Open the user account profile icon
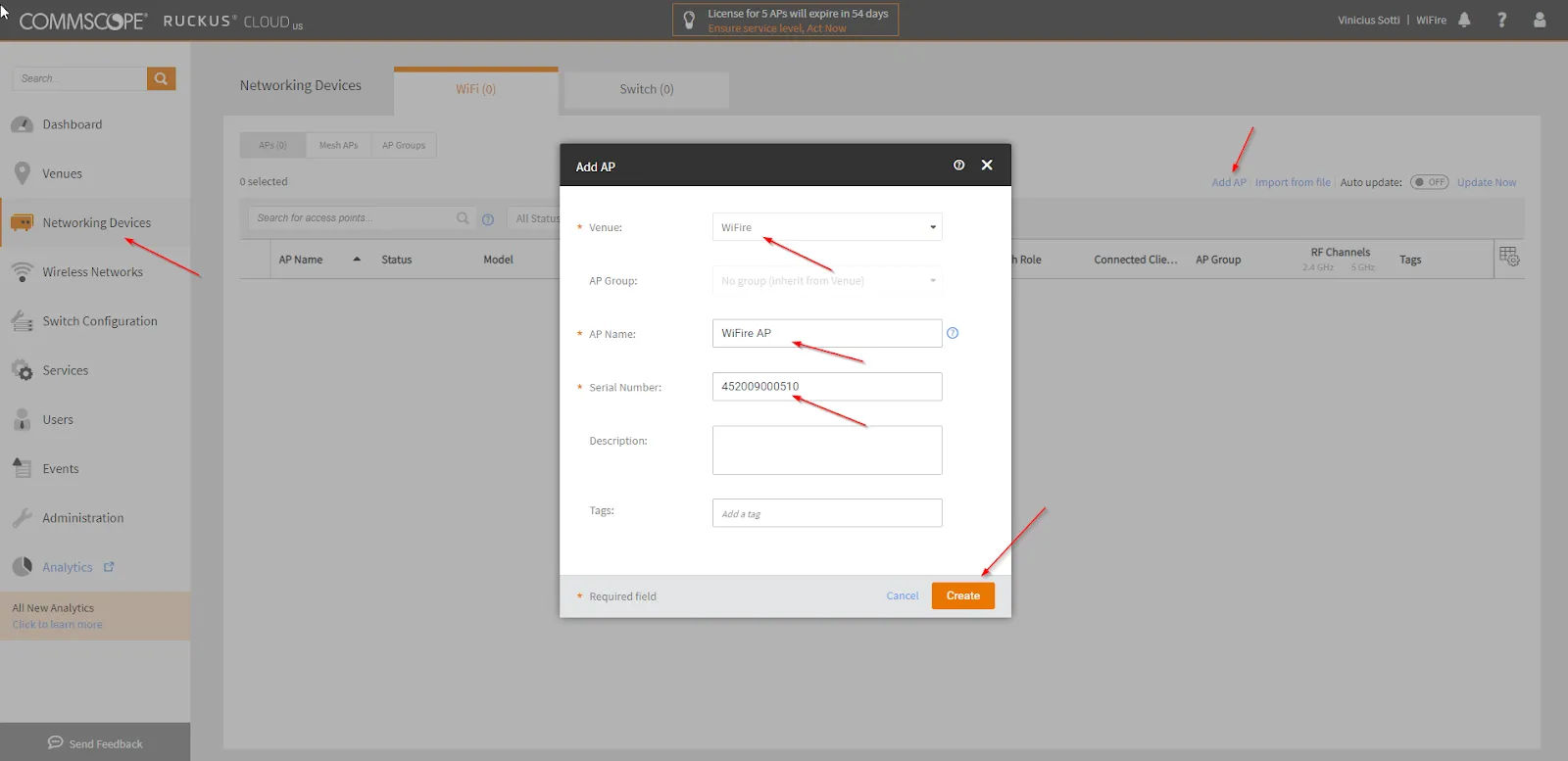The image size is (1568, 761). (x=1540, y=20)
